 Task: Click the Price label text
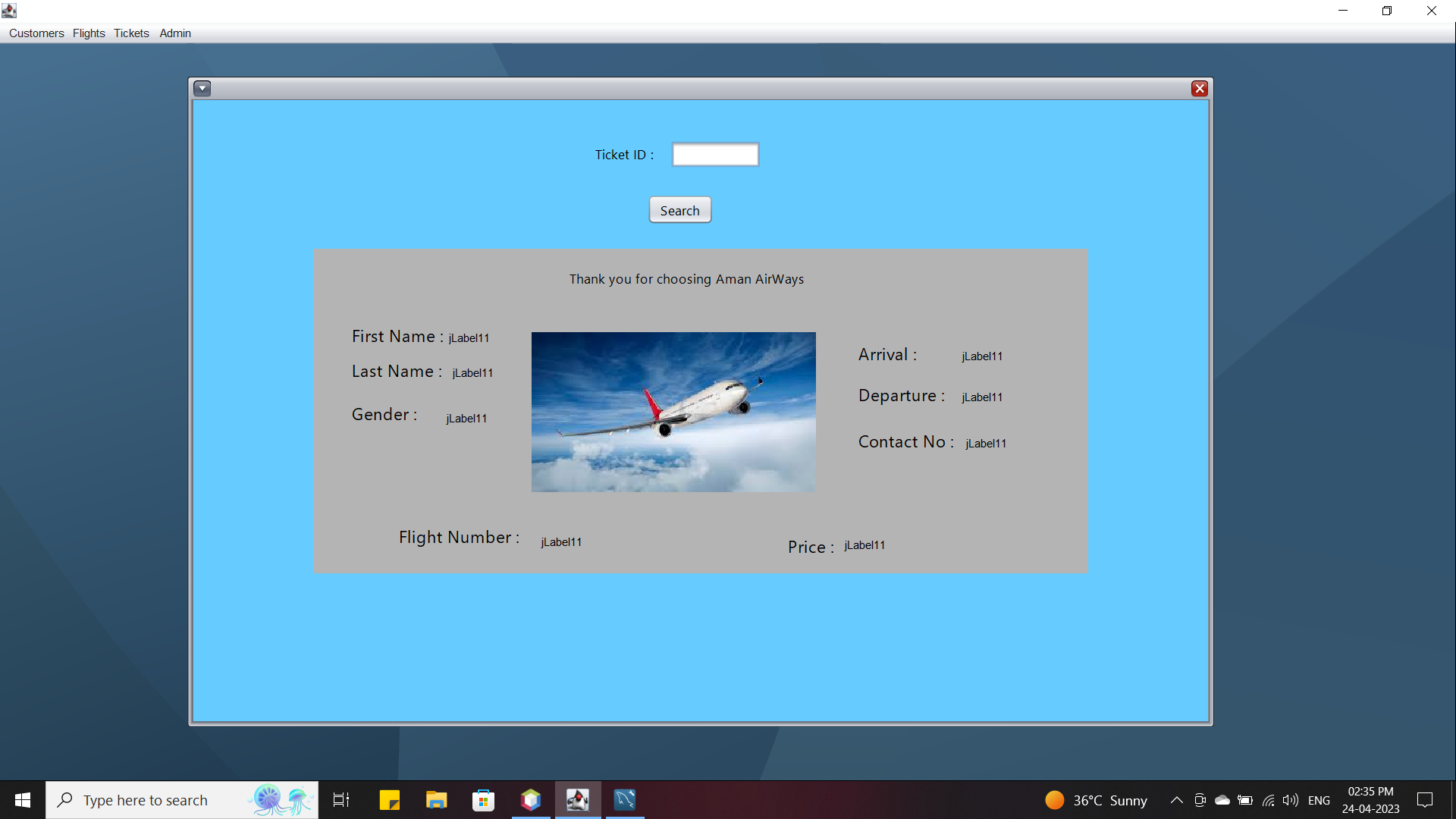pyautogui.click(x=811, y=547)
